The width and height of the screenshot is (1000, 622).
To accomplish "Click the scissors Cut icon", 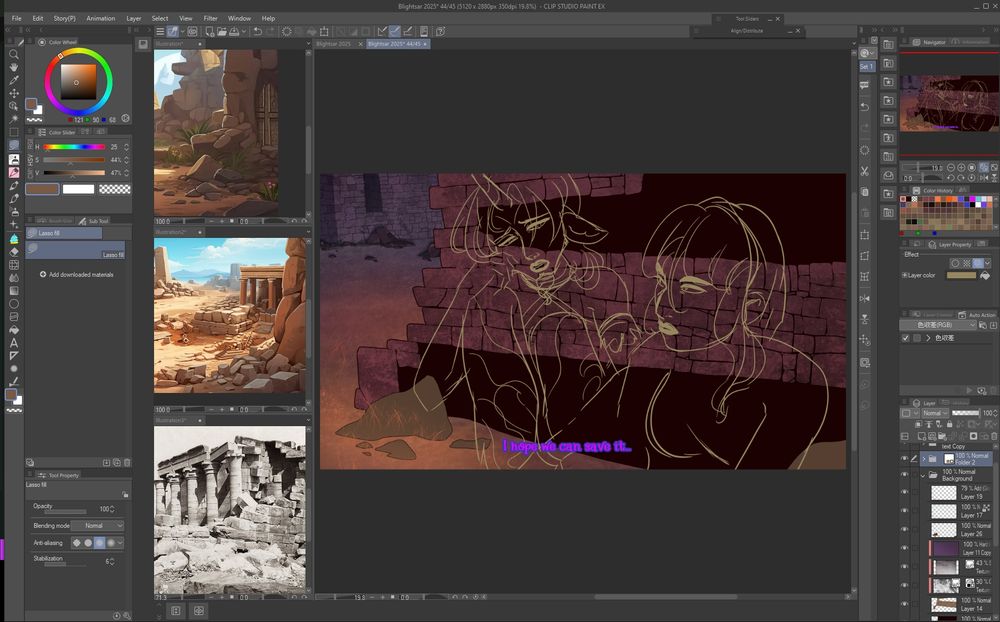I will tap(865, 173).
